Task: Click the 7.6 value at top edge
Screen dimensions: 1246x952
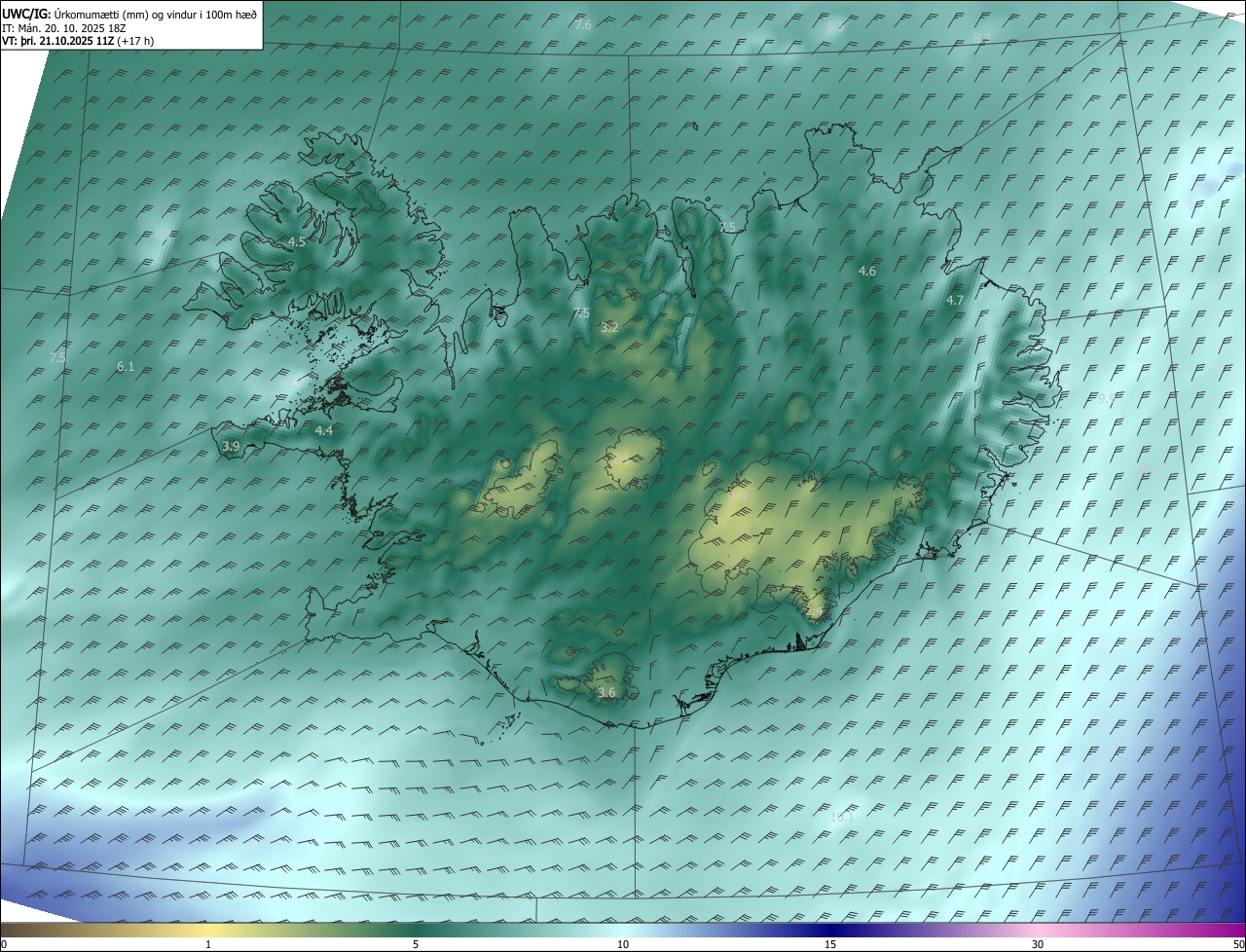Action: pos(583,25)
